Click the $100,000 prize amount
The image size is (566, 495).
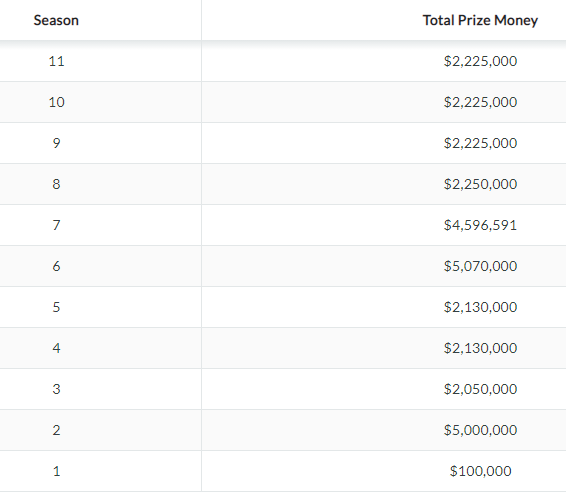480,471
